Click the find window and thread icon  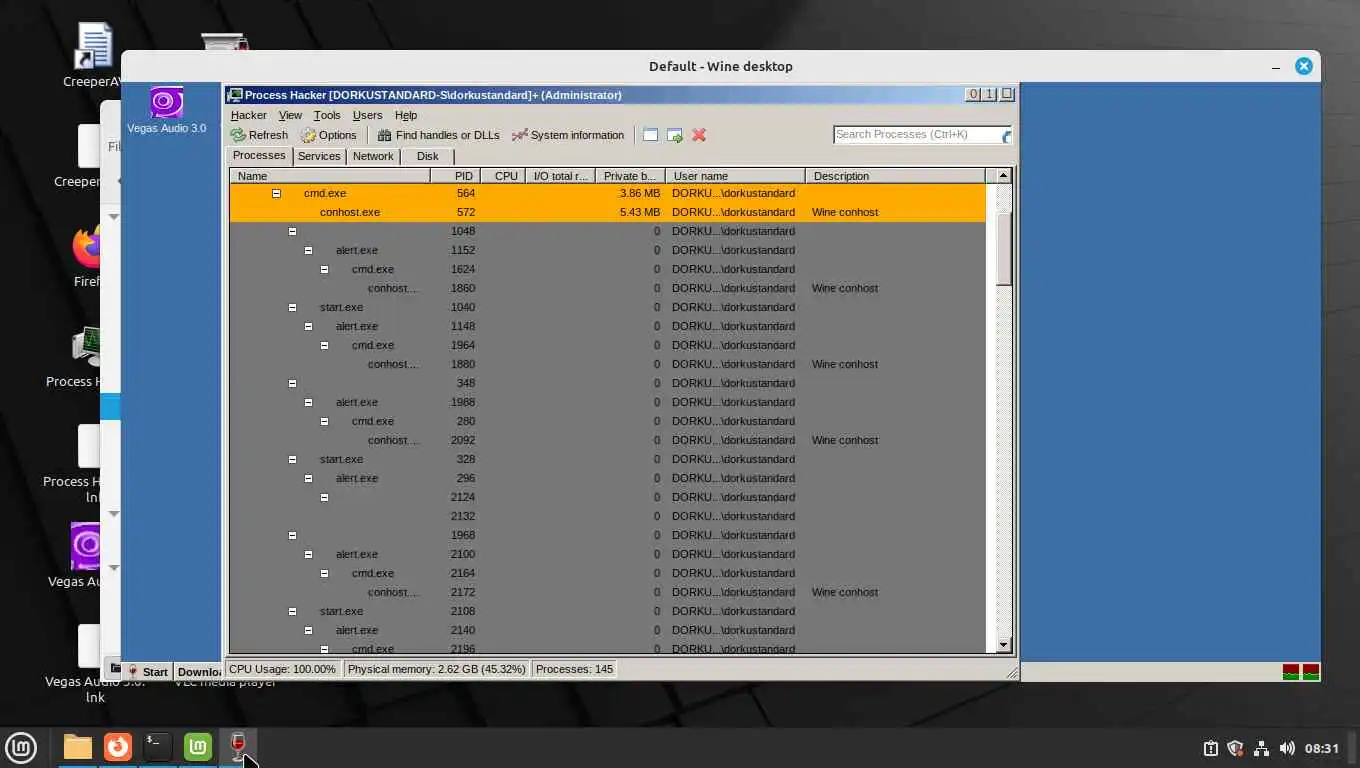click(x=675, y=135)
